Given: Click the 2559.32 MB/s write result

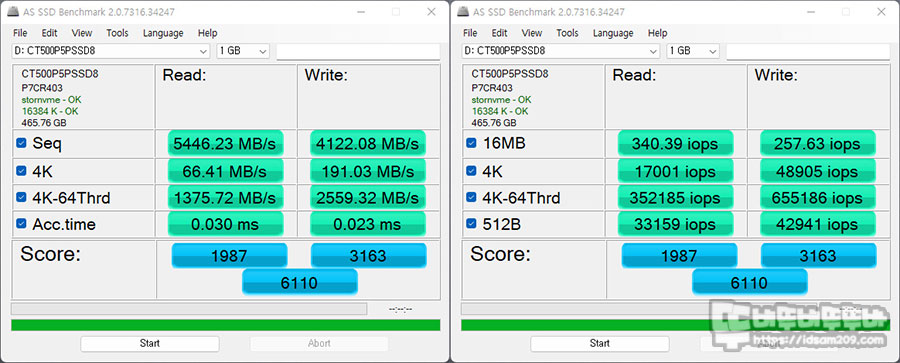Looking at the screenshot, I should pyautogui.click(x=368, y=198).
